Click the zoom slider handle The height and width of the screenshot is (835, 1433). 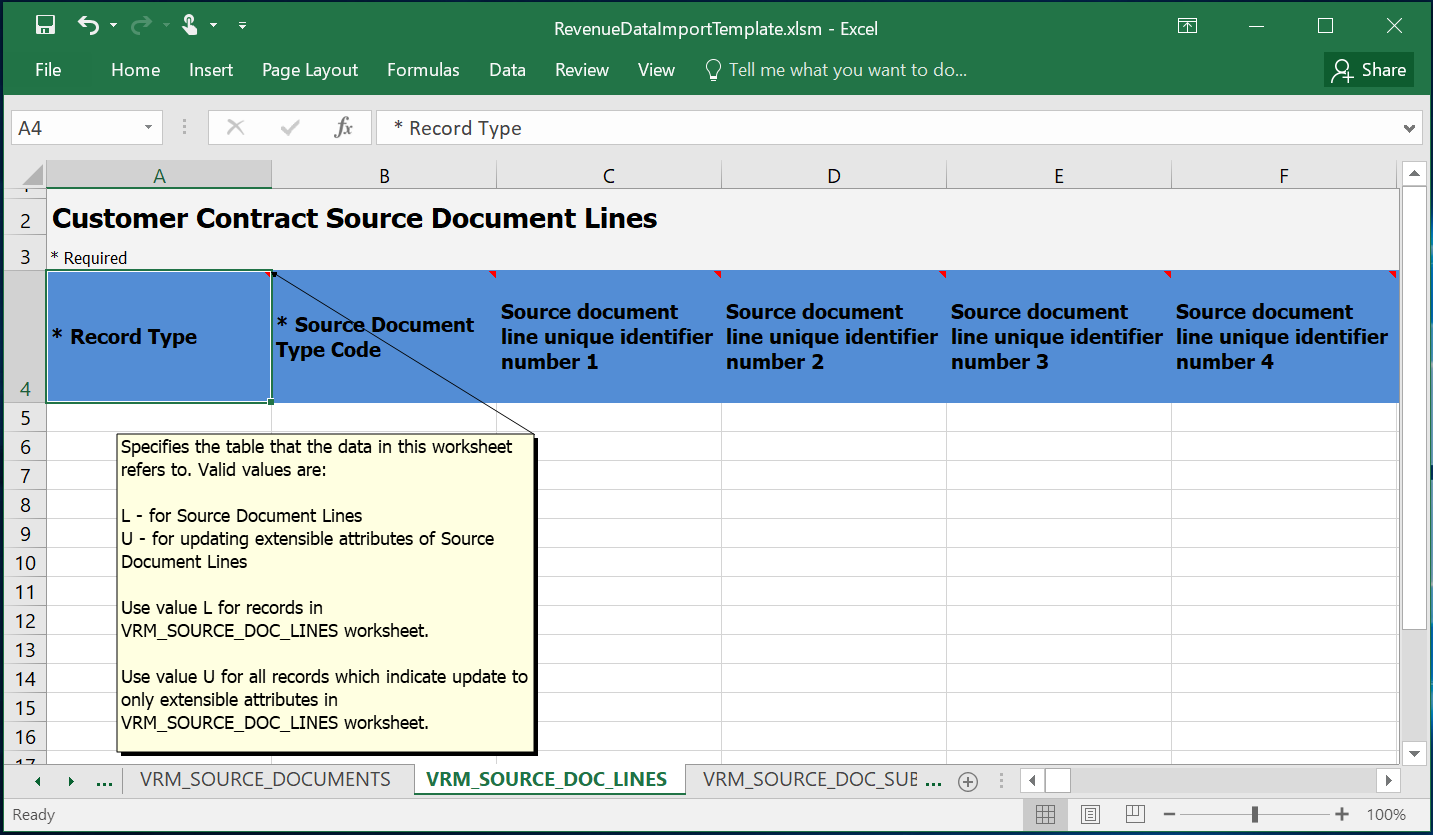pos(1254,814)
